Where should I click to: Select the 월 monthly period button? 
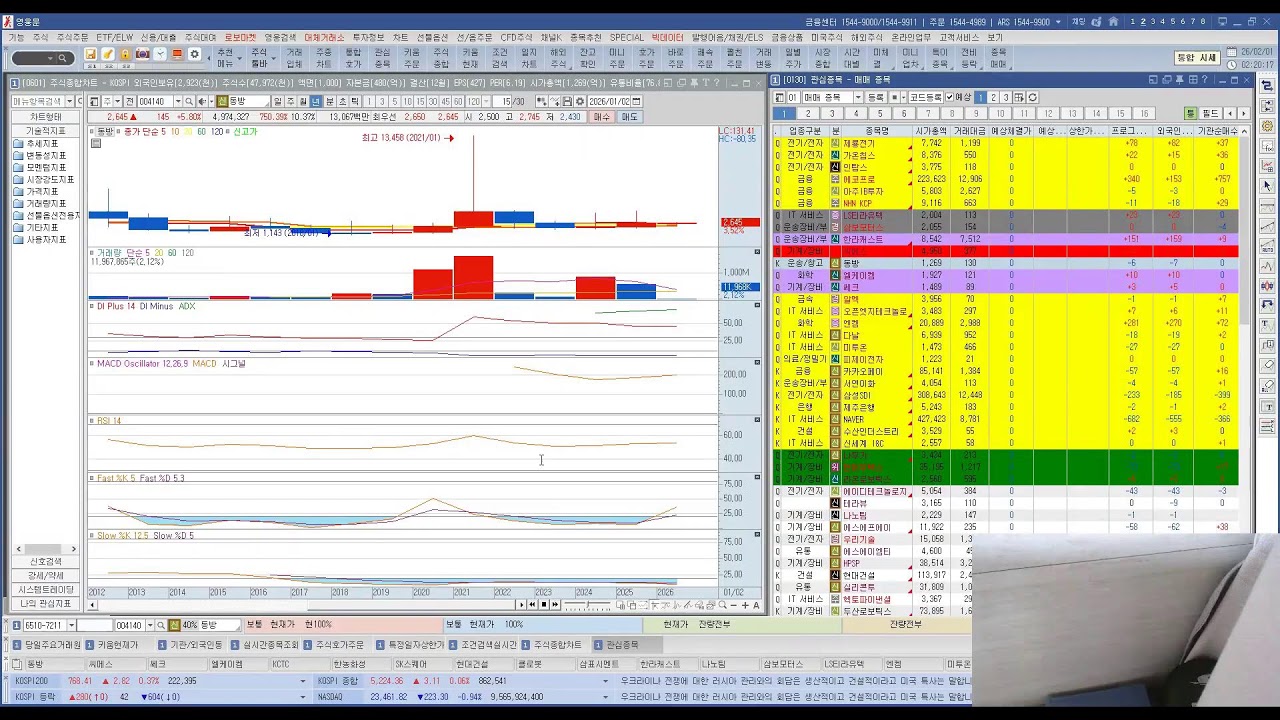pos(304,101)
